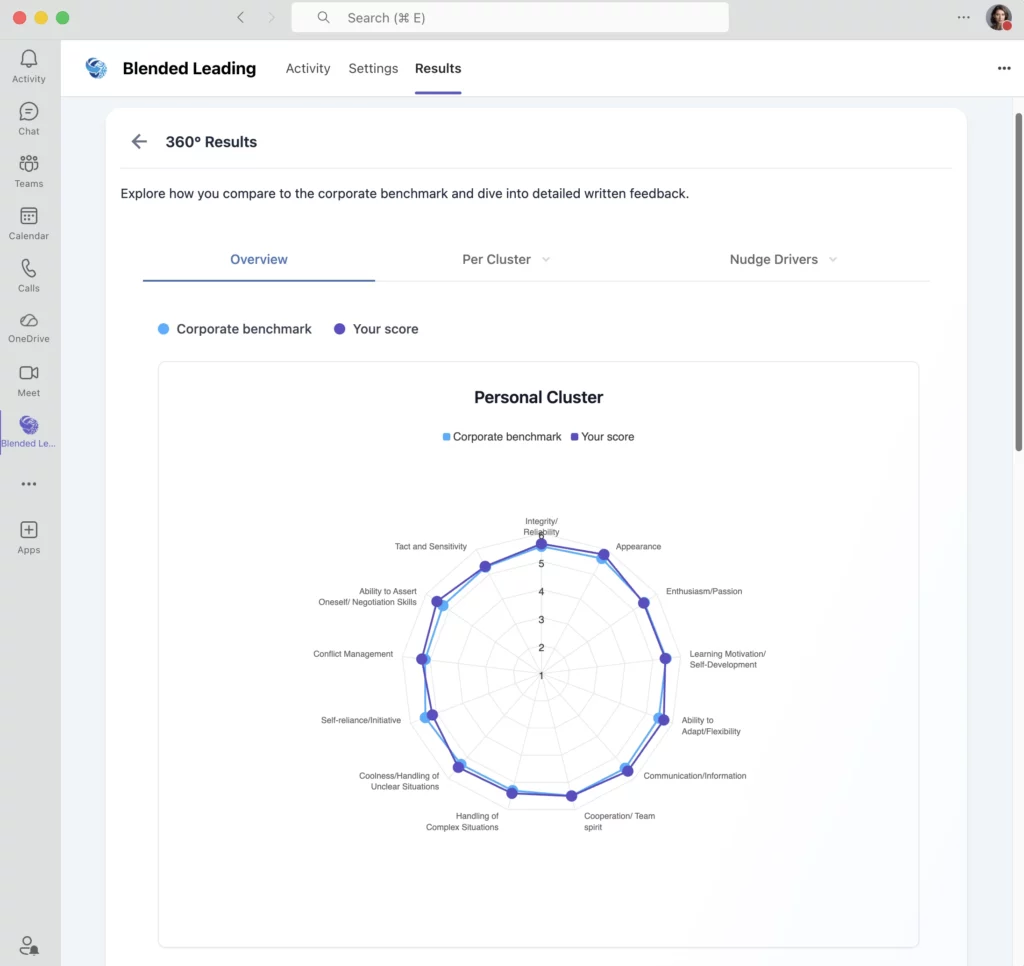Show more apps via sidebar ellipsis
The width and height of the screenshot is (1024, 966).
(29, 484)
